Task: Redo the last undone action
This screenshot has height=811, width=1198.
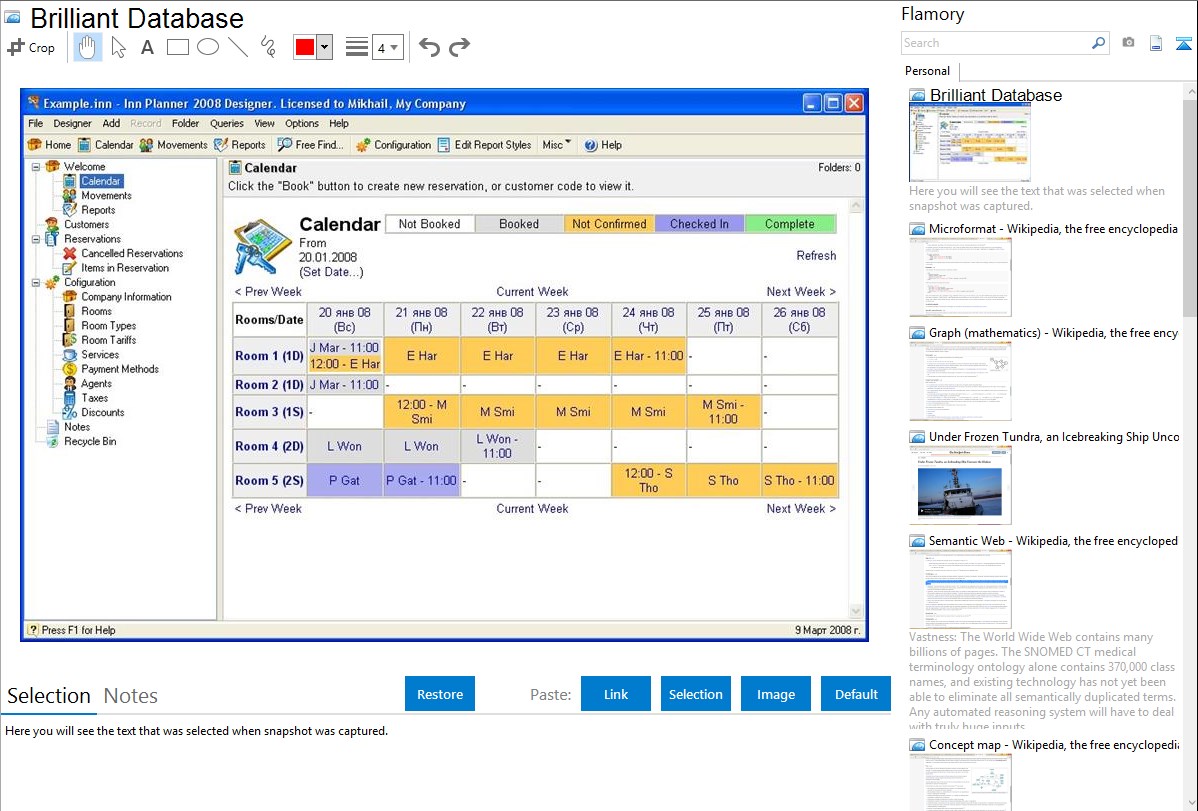Action: point(459,47)
